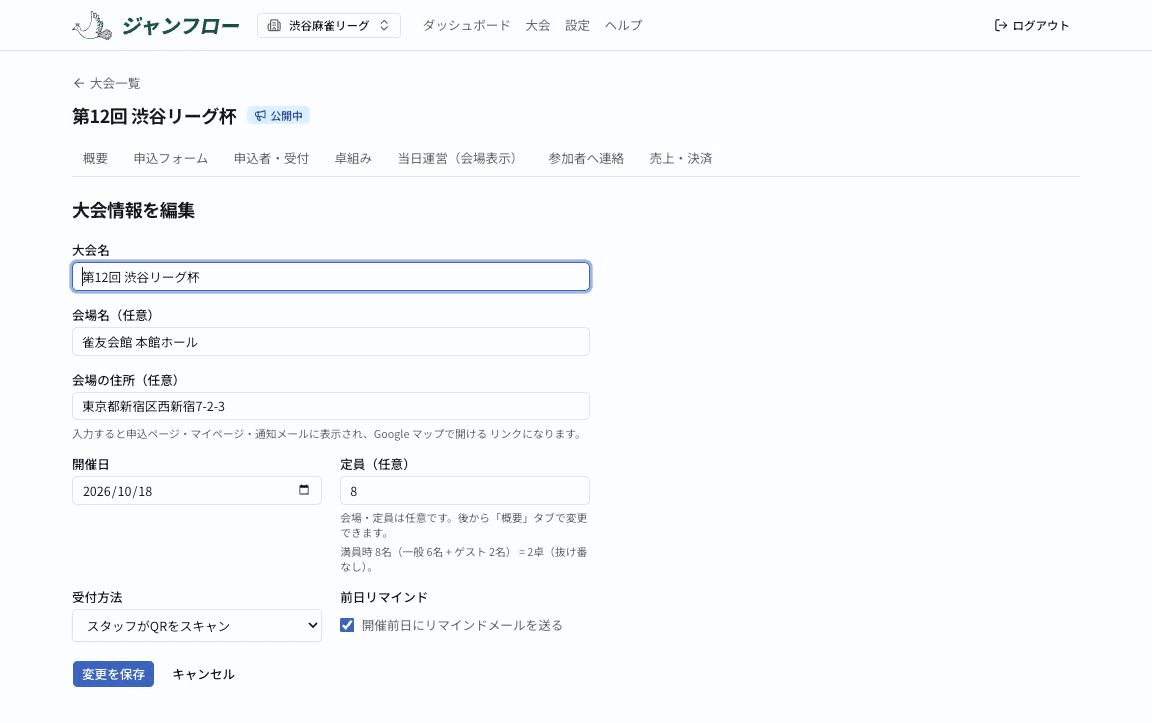This screenshot has height=723, width=1152.
Task: Click the building icon in league selector
Action: point(274,26)
